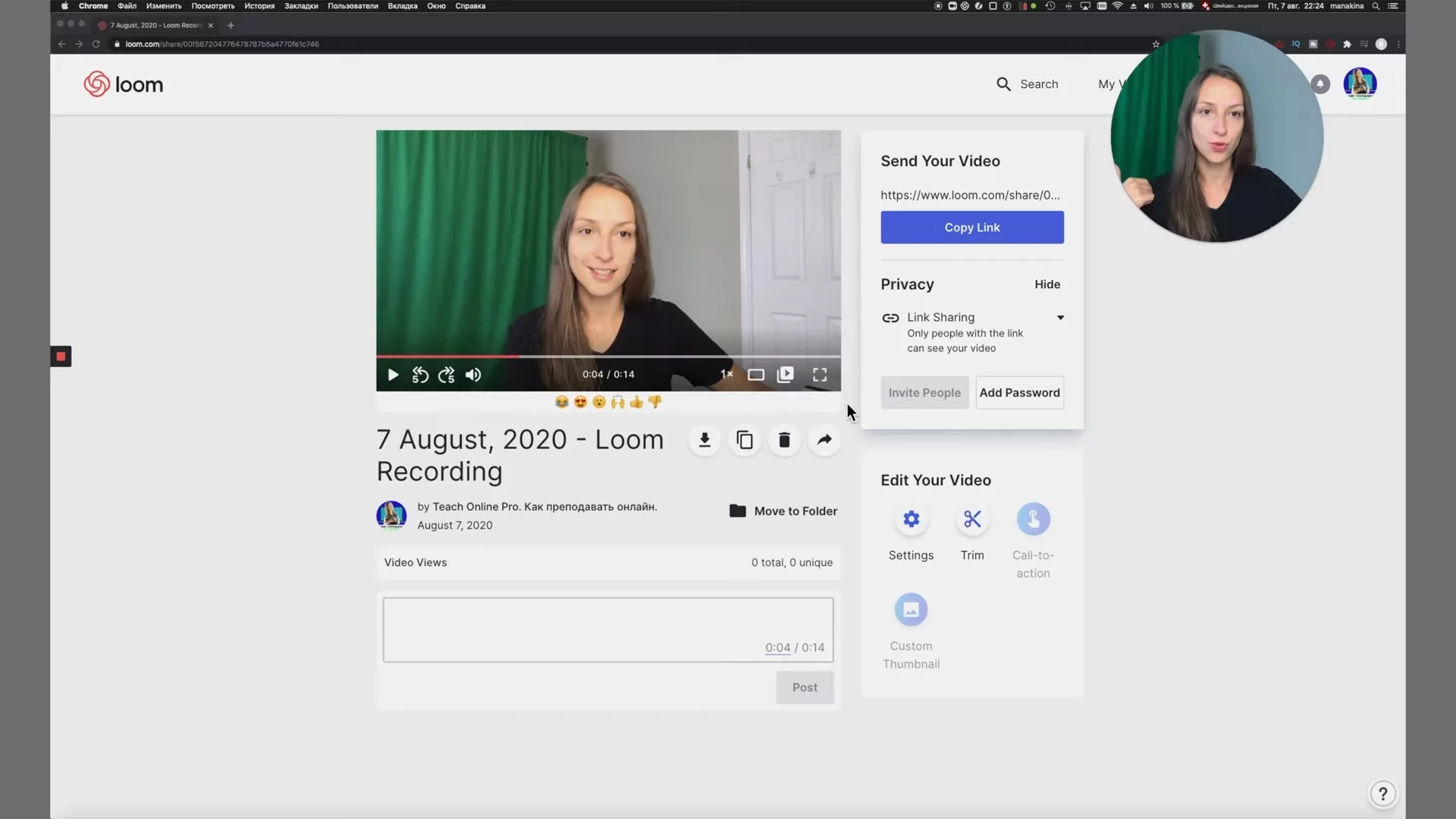Duplicate the video
Image resolution: width=1456 pixels, height=819 pixels.
pyautogui.click(x=745, y=440)
